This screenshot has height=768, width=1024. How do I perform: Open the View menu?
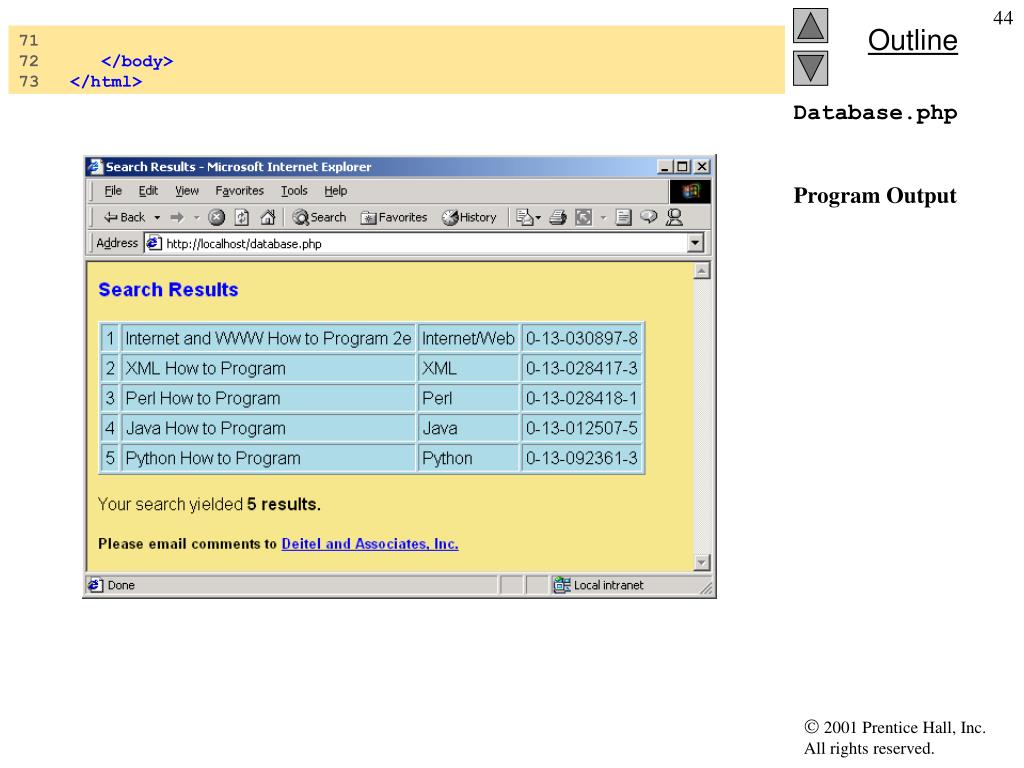coord(187,191)
